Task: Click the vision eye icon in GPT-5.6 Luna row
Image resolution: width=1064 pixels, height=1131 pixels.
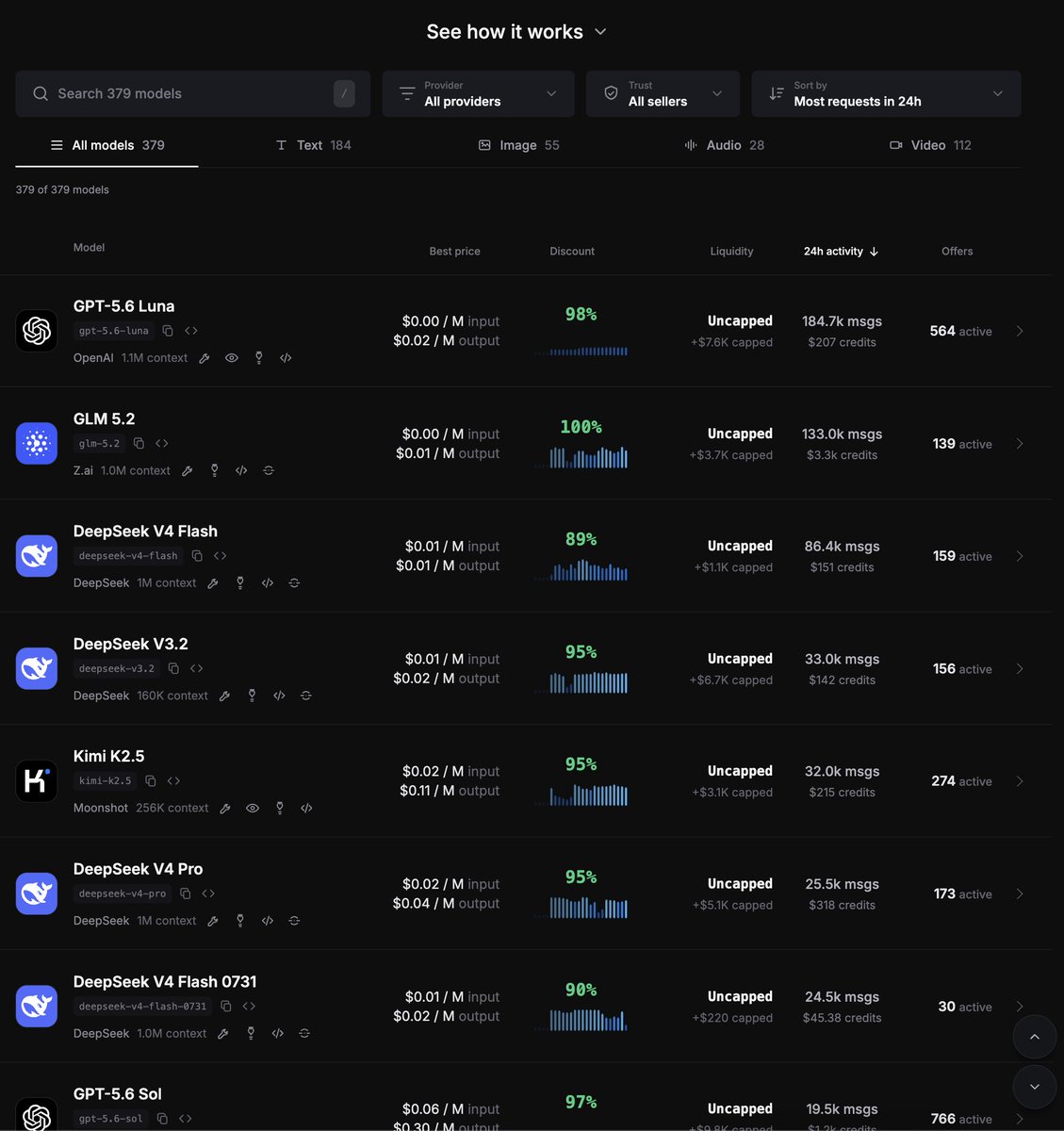Action: tap(232, 358)
